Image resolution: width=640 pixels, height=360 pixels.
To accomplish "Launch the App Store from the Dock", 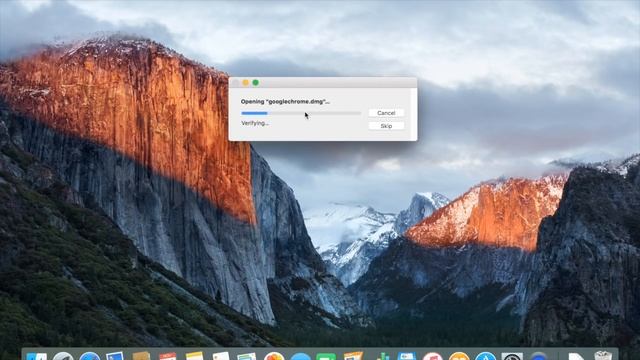I will pos(485,356).
